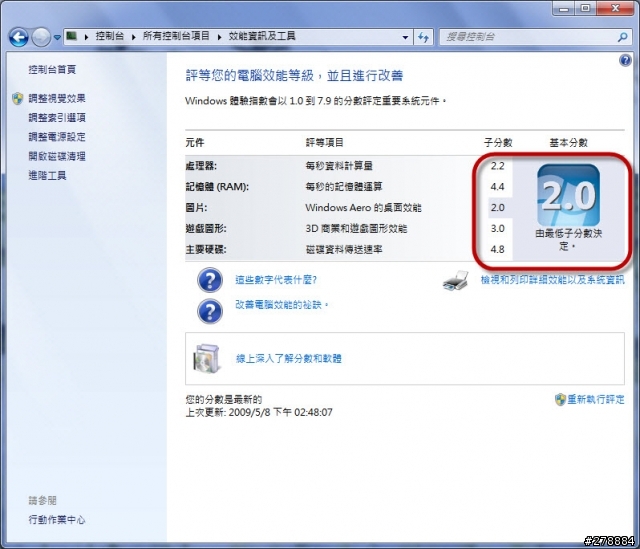This screenshot has height=549, width=640.
Task: Click the 上次更新 date text
Action: [x=259, y=412]
